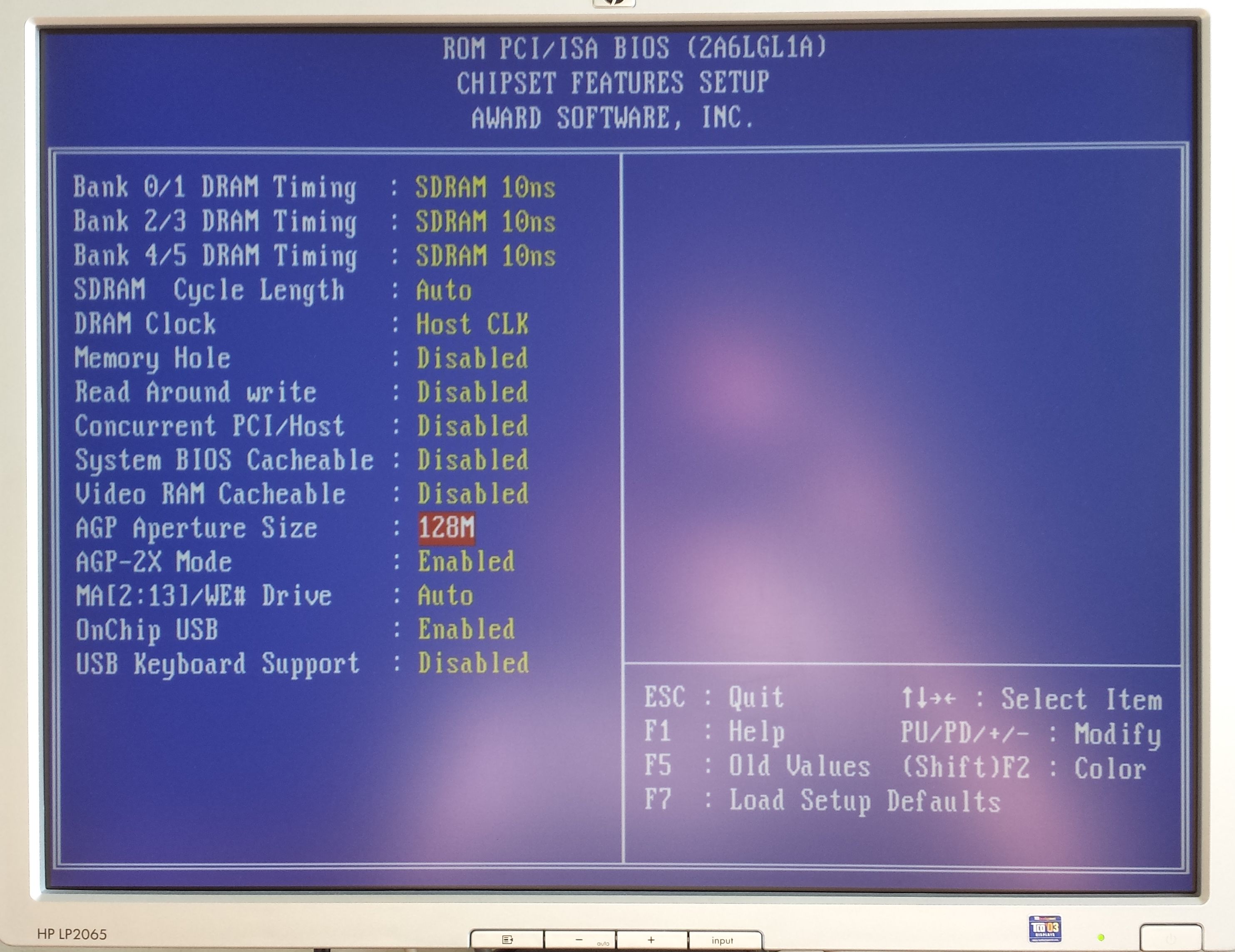The width and height of the screenshot is (1235, 952).
Task: Click the System BIOS Cacheable label
Action: point(224,460)
